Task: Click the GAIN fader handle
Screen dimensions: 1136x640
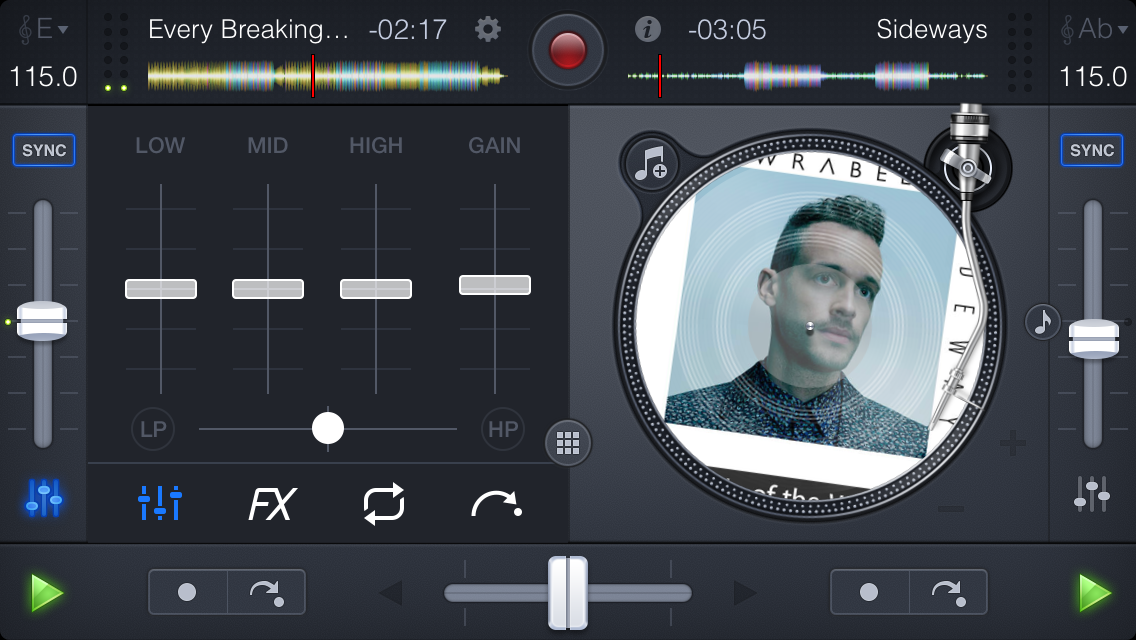Action: [495, 285]
